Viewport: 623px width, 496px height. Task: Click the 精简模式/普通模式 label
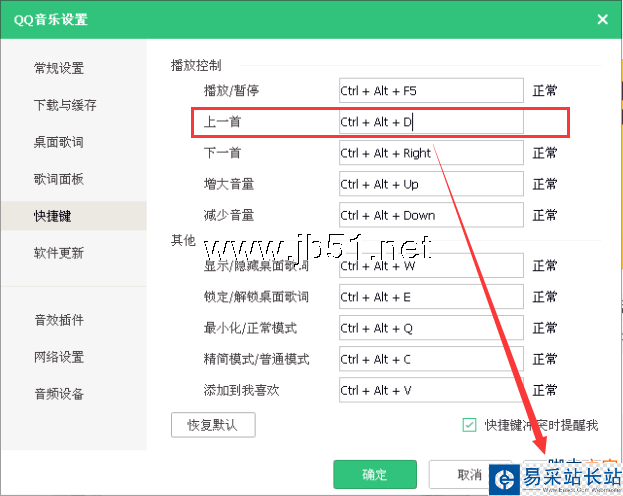coord(256,359)
